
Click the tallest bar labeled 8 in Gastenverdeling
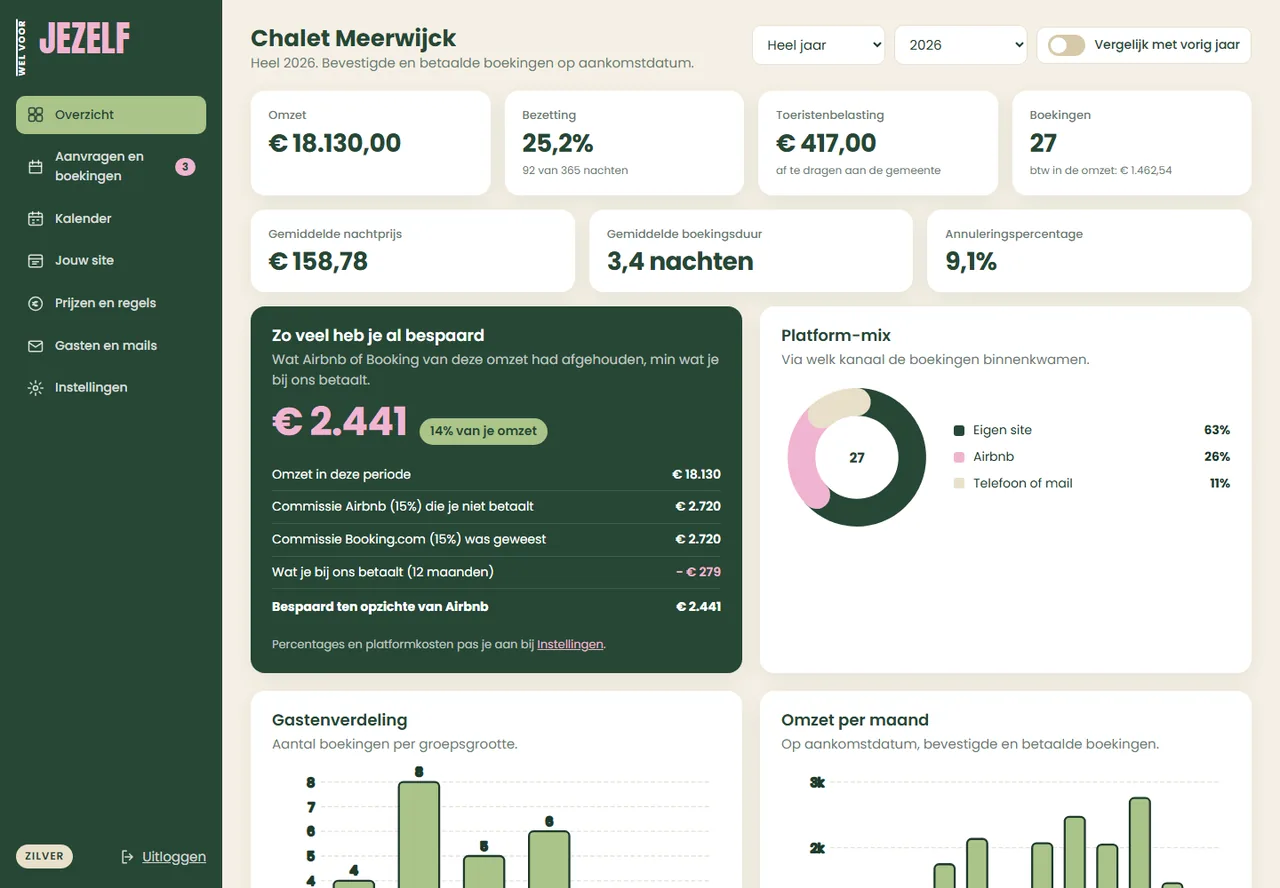(x=419, y=835)
